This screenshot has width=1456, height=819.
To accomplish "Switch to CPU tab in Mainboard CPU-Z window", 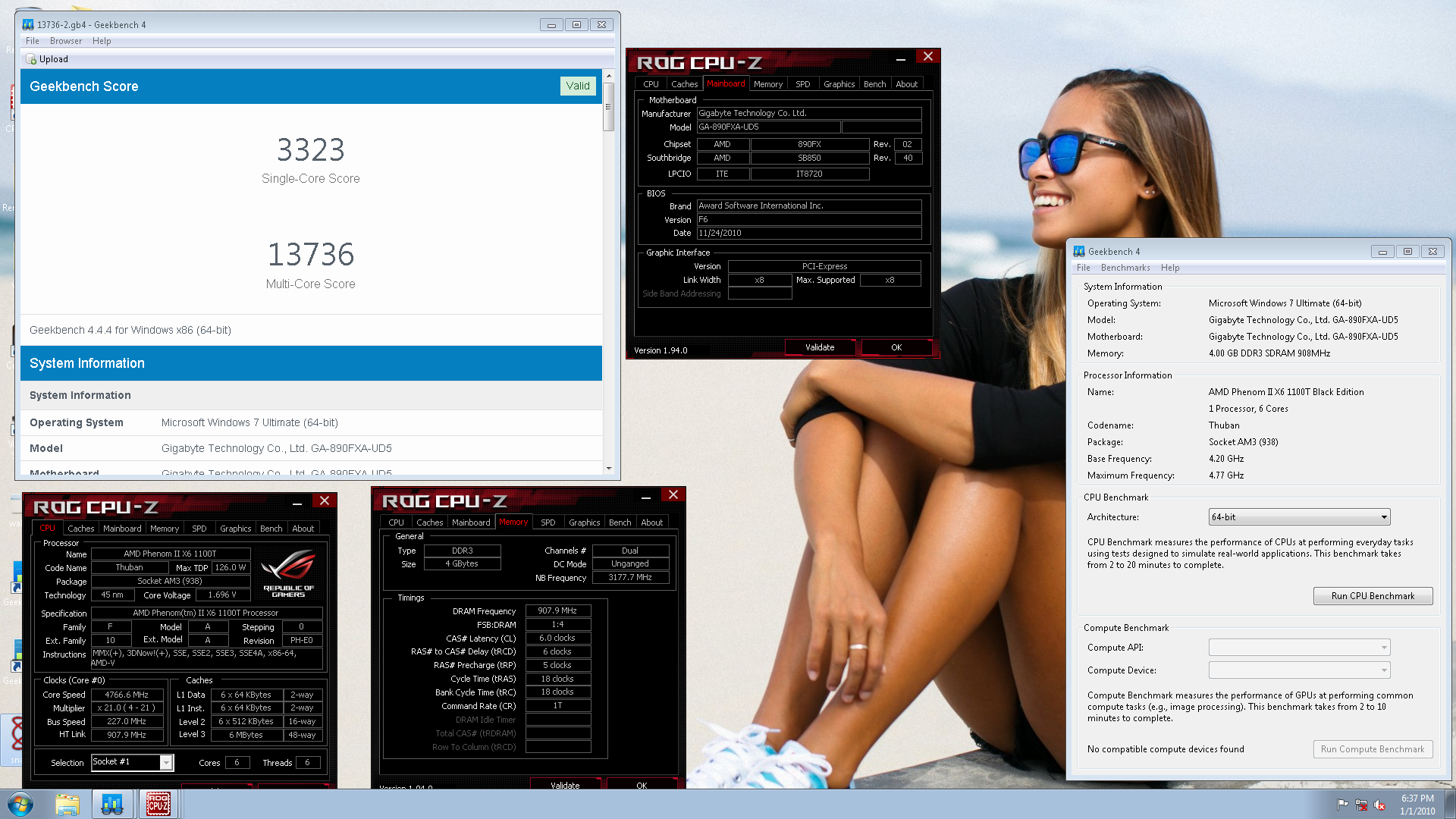I will click(651, 84).
